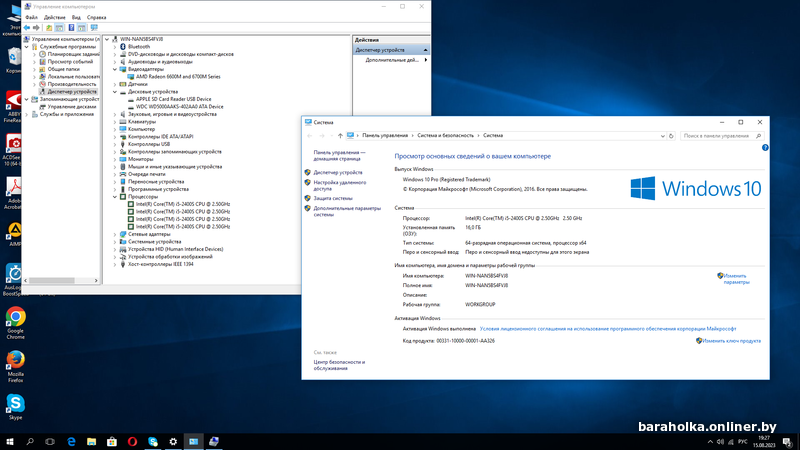Open Защита системы link
This screenshot has height=450, width=800.
point(333,198)
